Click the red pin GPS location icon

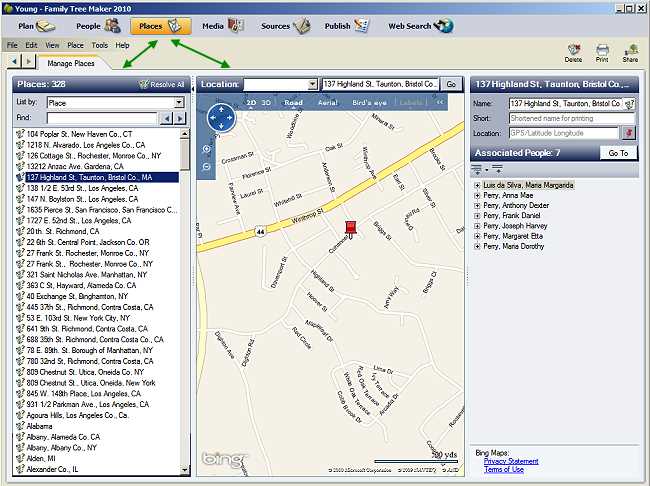629,133
